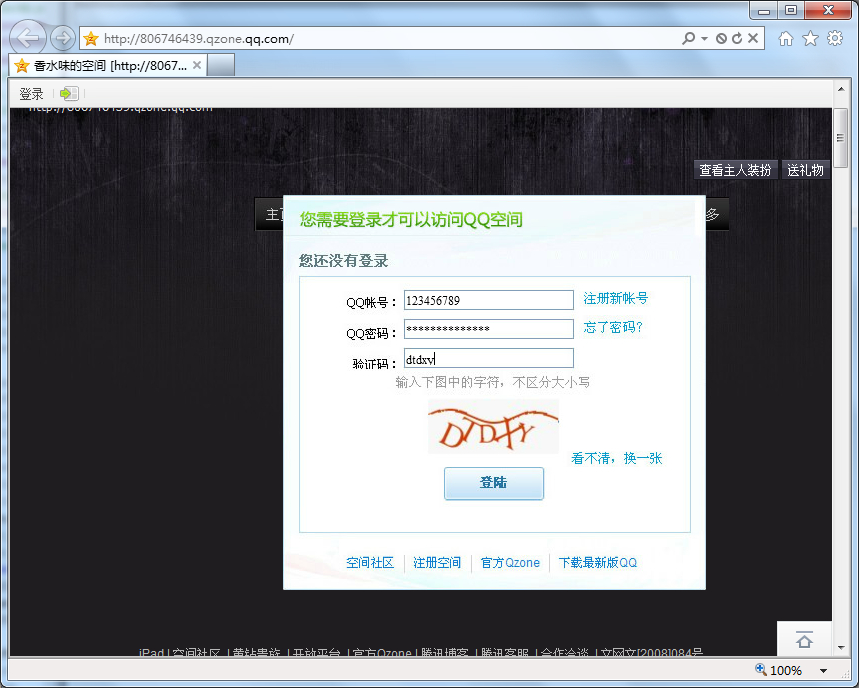Click the address bar URL text

[198, 39]
